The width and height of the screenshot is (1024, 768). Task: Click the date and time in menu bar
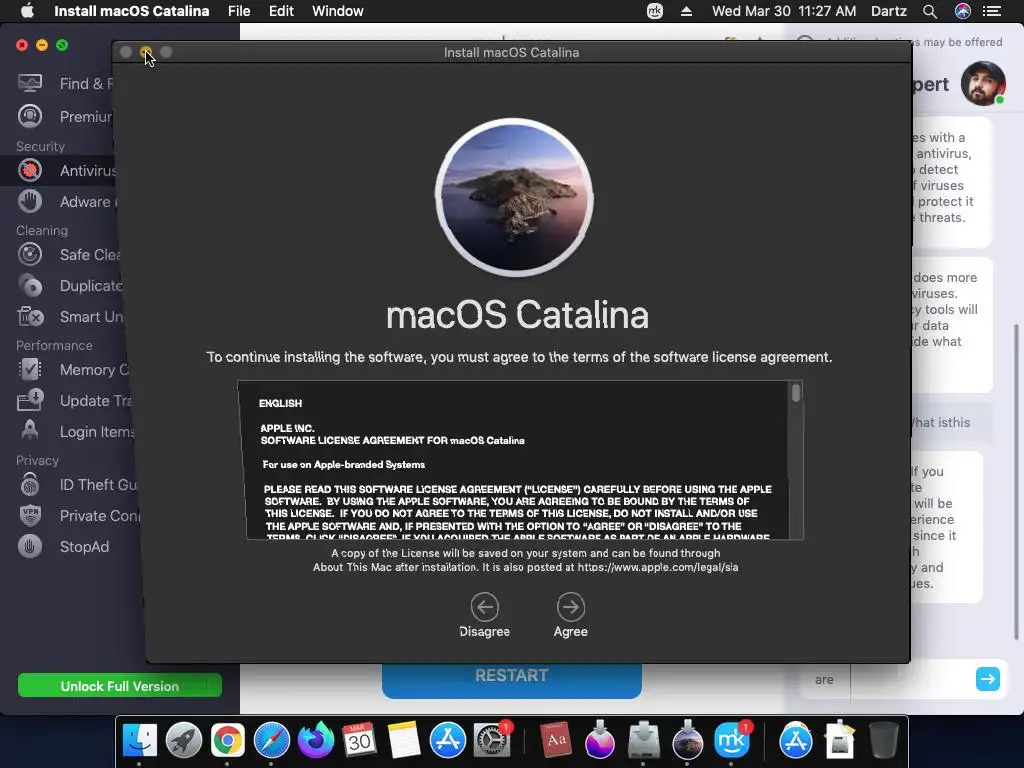[784, 11]
